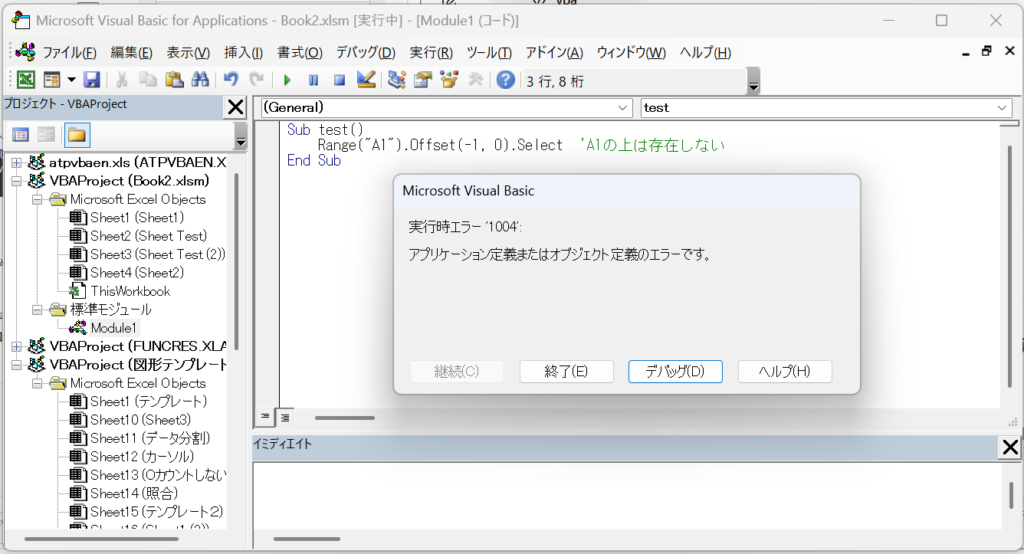Toggle Design Mode toolbar icon

point(366,80)
